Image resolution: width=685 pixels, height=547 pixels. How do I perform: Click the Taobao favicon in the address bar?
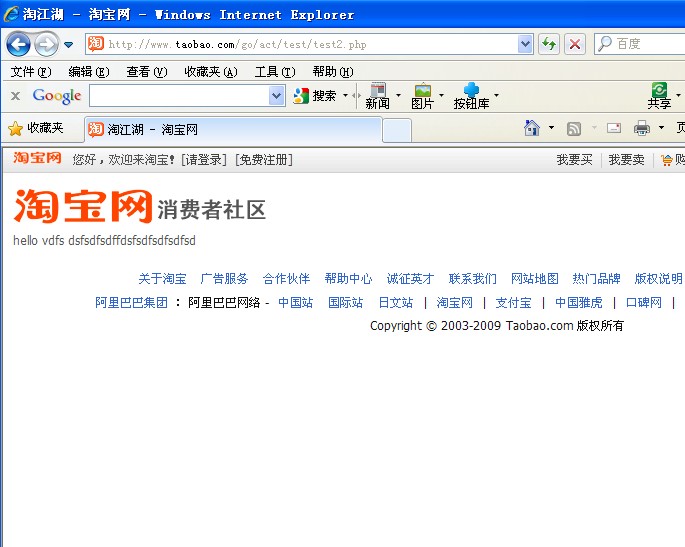(x=96, y=44)
